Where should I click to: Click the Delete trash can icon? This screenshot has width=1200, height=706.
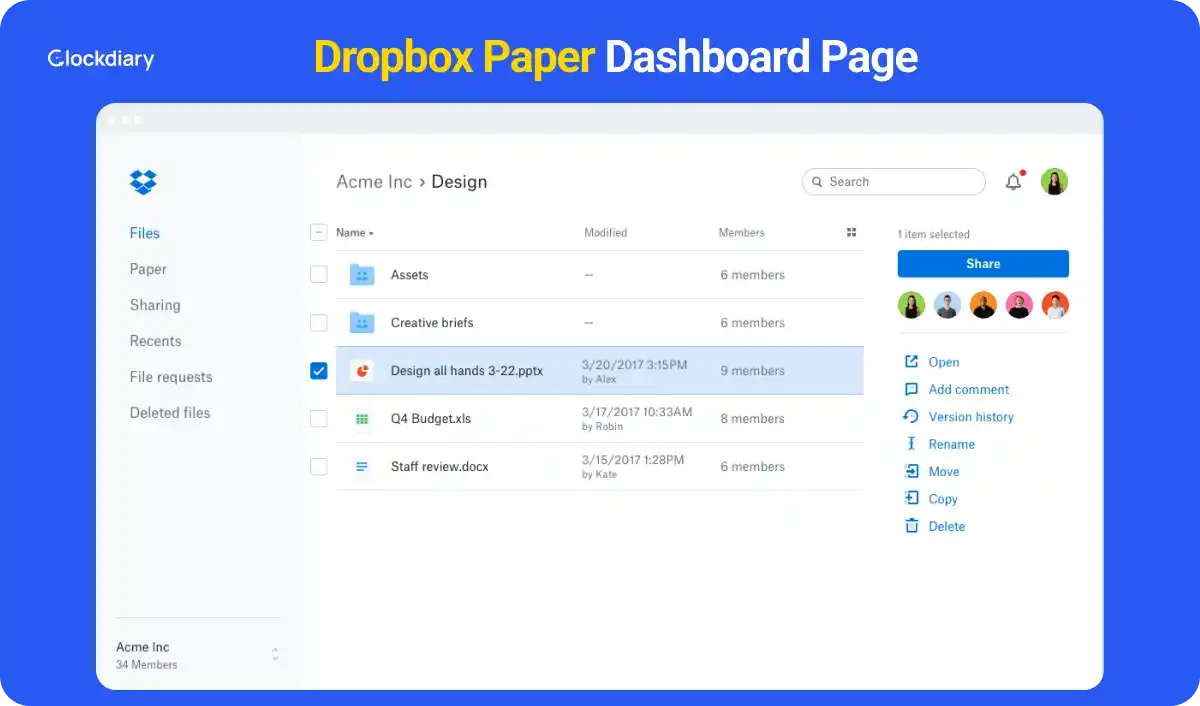911,526
